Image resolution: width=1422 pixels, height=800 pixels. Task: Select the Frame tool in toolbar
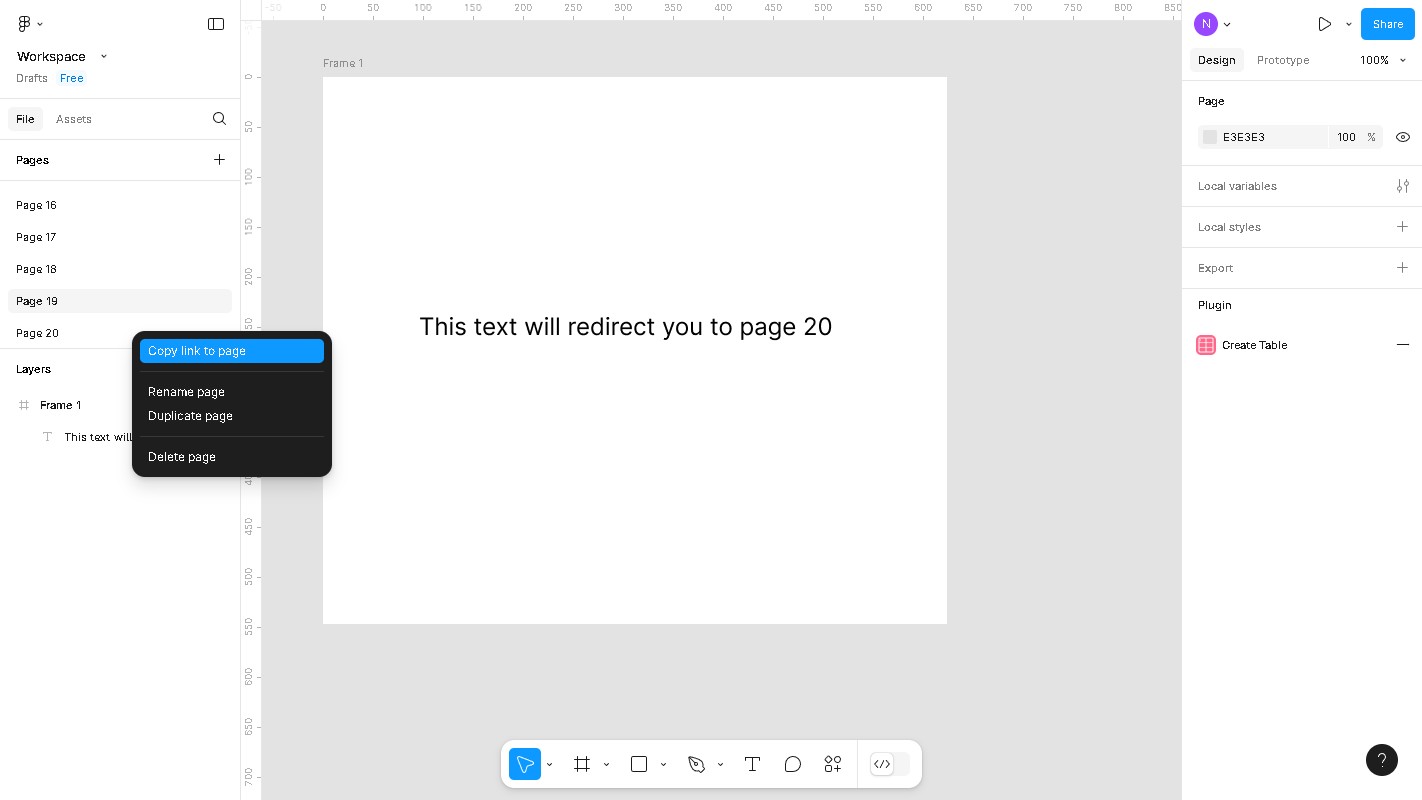(582, 764)
